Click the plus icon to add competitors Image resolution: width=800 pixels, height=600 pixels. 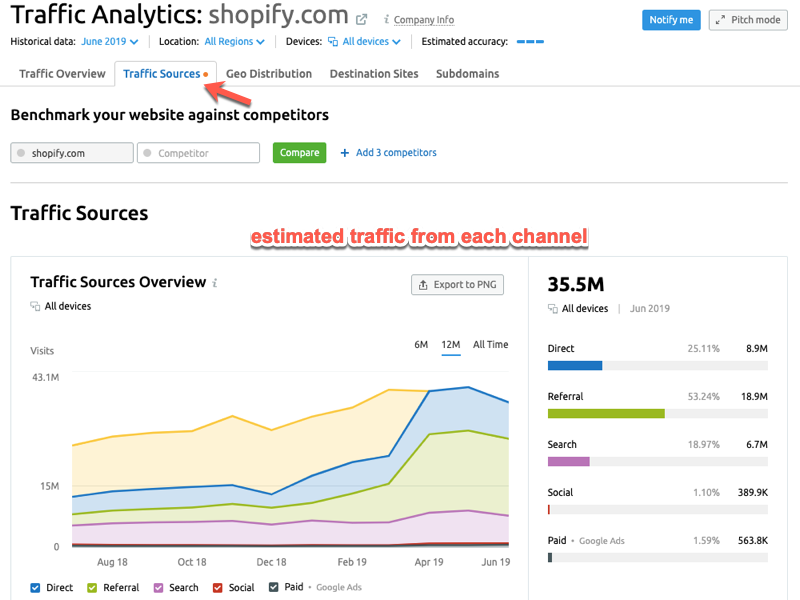coord(345,153)
